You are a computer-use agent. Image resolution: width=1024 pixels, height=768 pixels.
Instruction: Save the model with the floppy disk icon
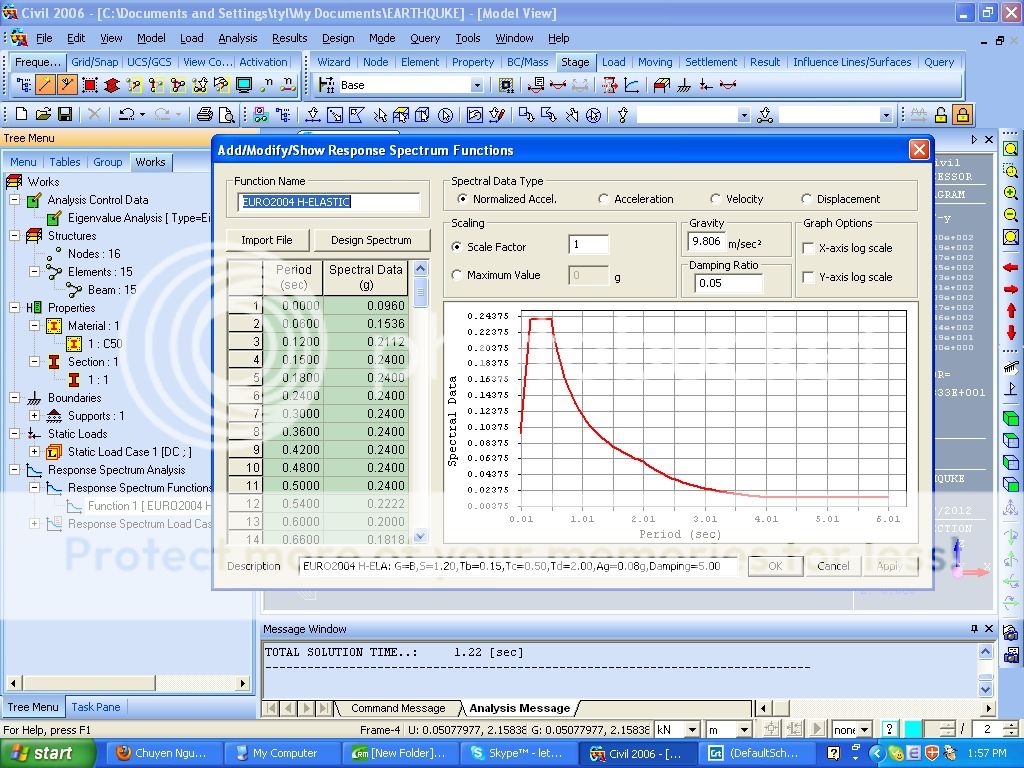click(65, 114)
